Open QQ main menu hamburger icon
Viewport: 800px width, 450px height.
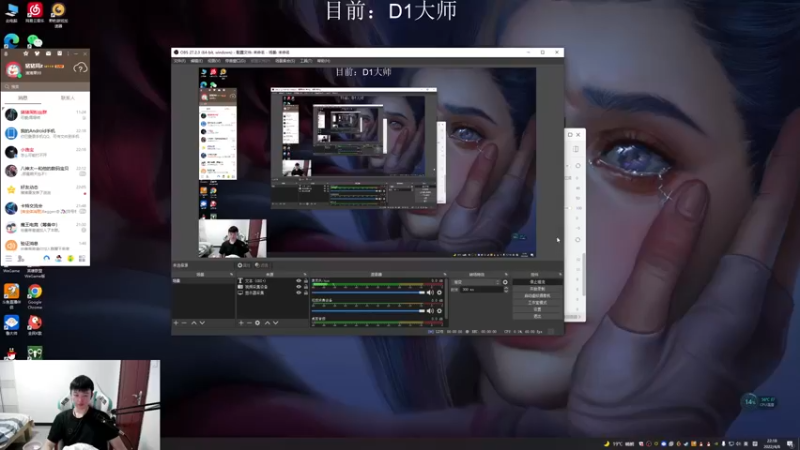click(9, 259)
